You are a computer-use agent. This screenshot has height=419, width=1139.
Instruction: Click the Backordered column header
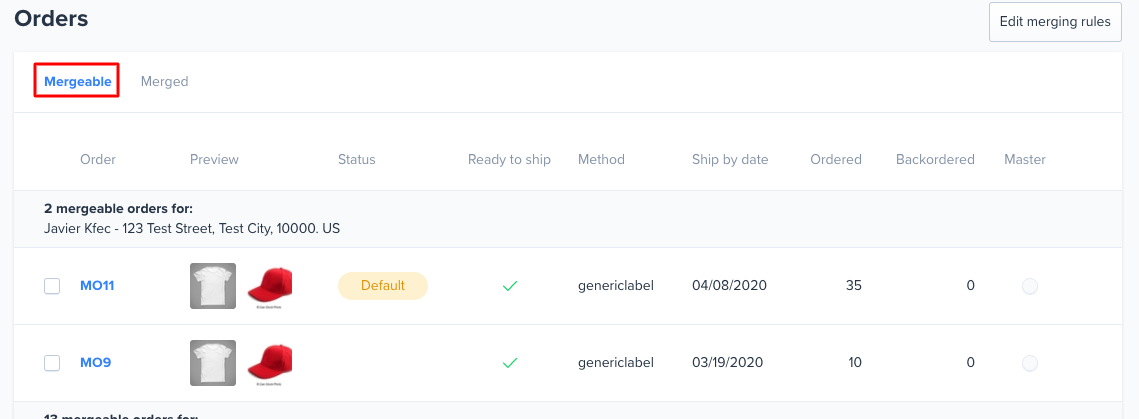pyautogui.click(x=935, y=159)
